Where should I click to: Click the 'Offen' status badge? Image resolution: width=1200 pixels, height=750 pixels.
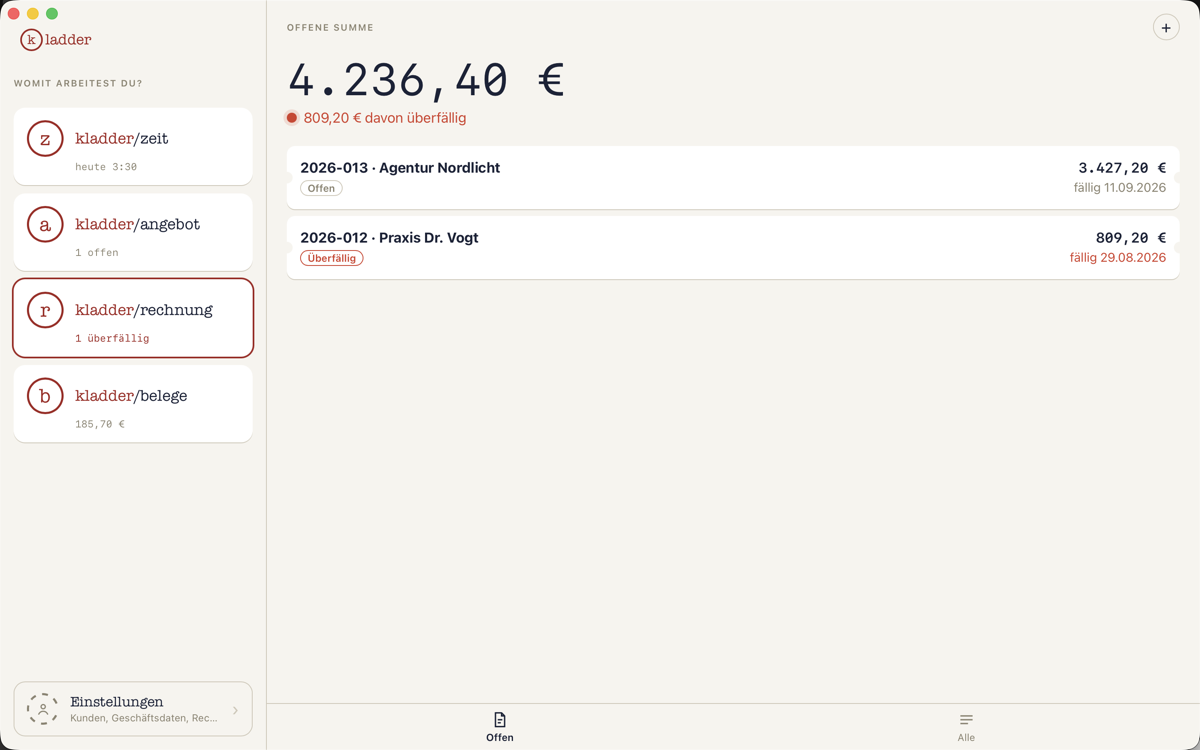point(321,188)
